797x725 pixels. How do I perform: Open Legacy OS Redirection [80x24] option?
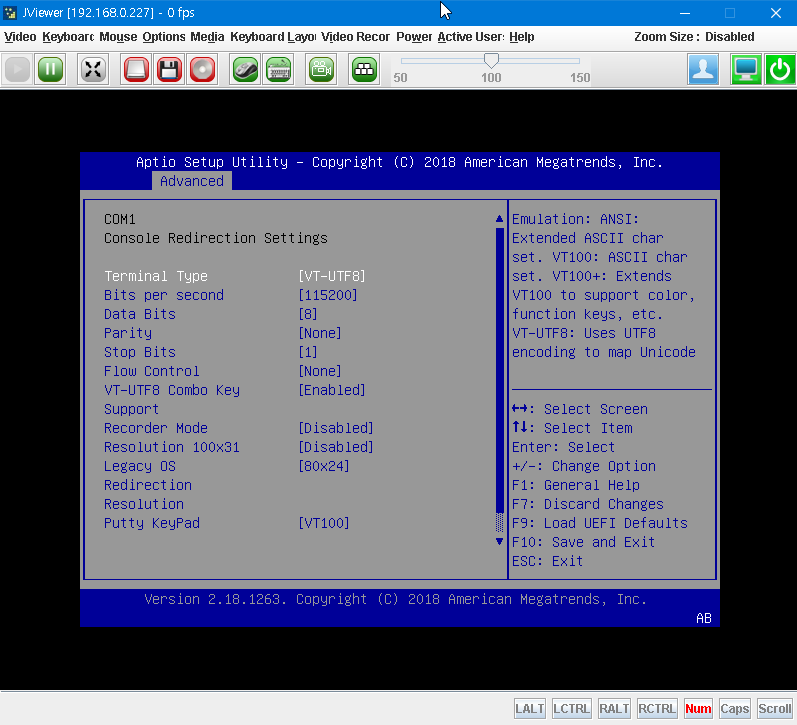coord(324,466)
